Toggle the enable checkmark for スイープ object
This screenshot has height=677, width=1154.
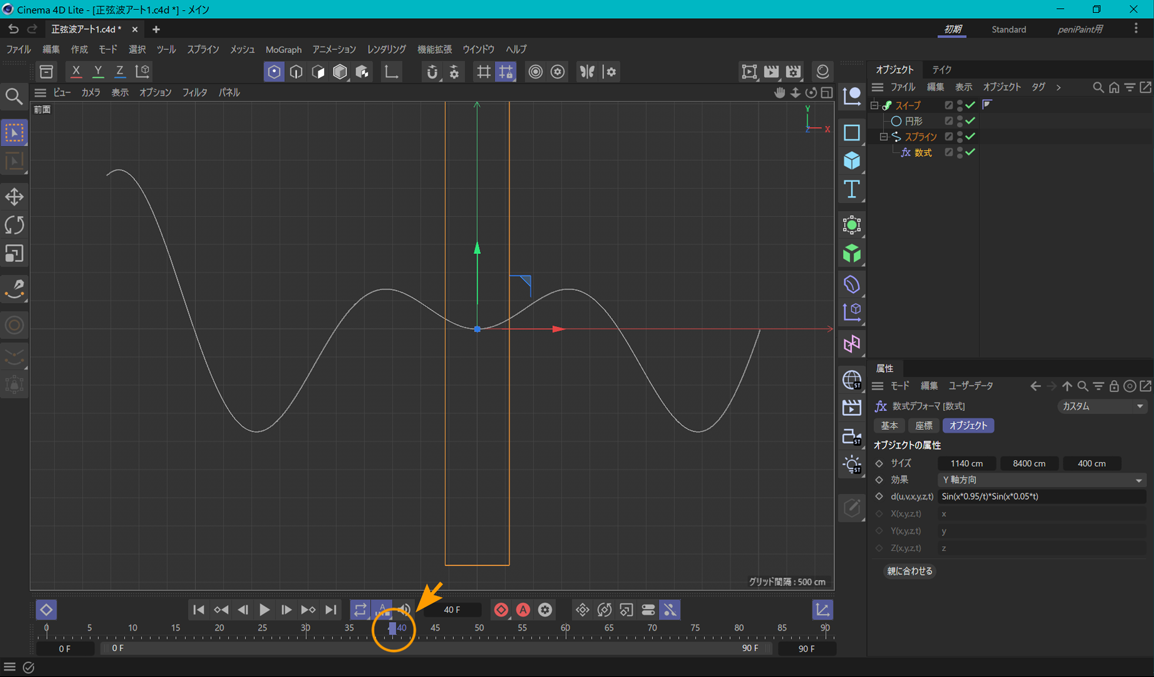point(970,105)
